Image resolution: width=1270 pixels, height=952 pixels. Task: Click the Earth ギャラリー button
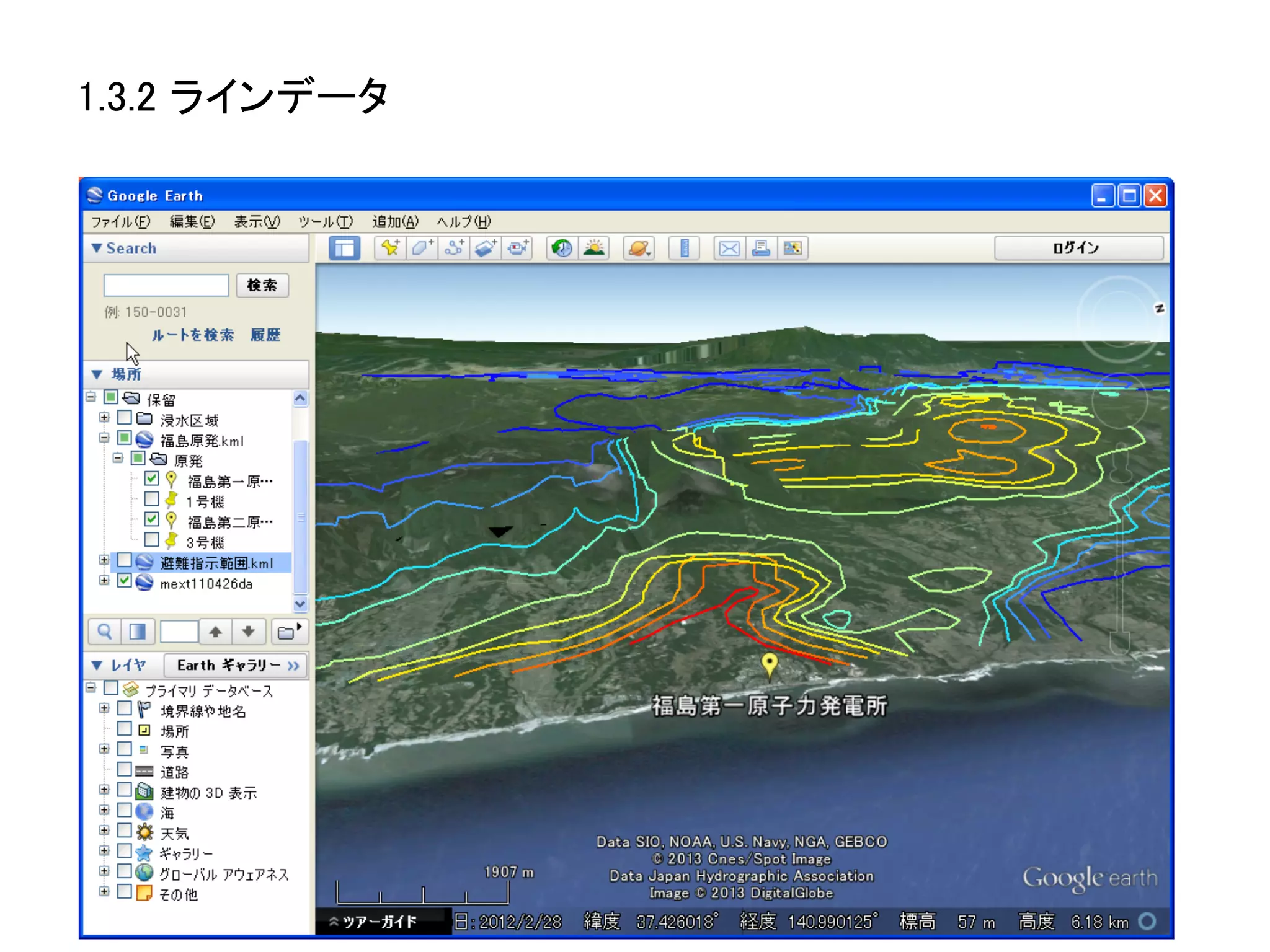[x=236, y=665]
